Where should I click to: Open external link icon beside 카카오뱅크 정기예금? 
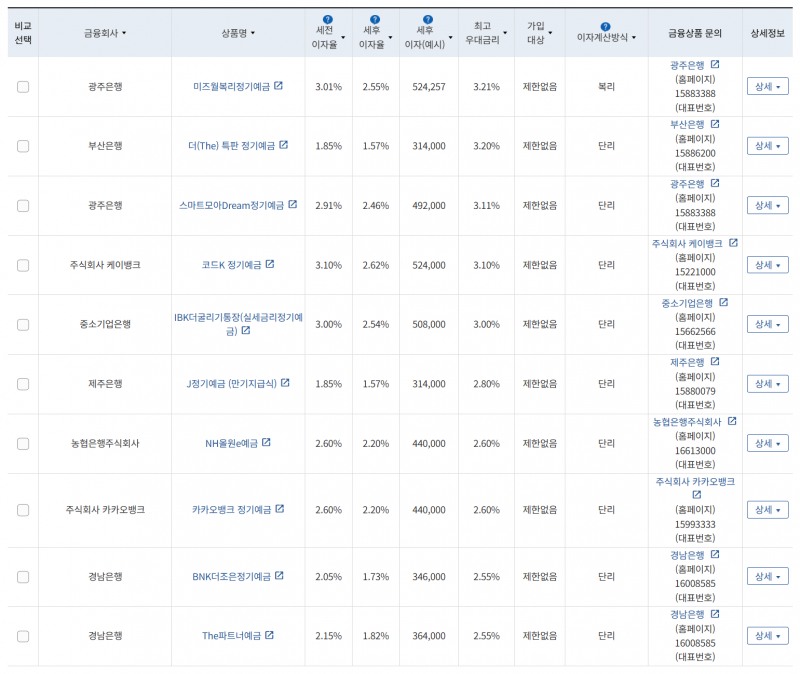coord(280,509)
